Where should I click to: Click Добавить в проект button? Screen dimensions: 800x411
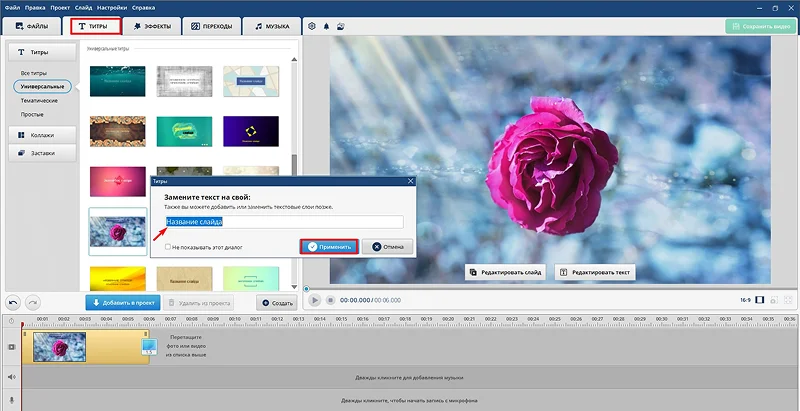click(123, 302)
